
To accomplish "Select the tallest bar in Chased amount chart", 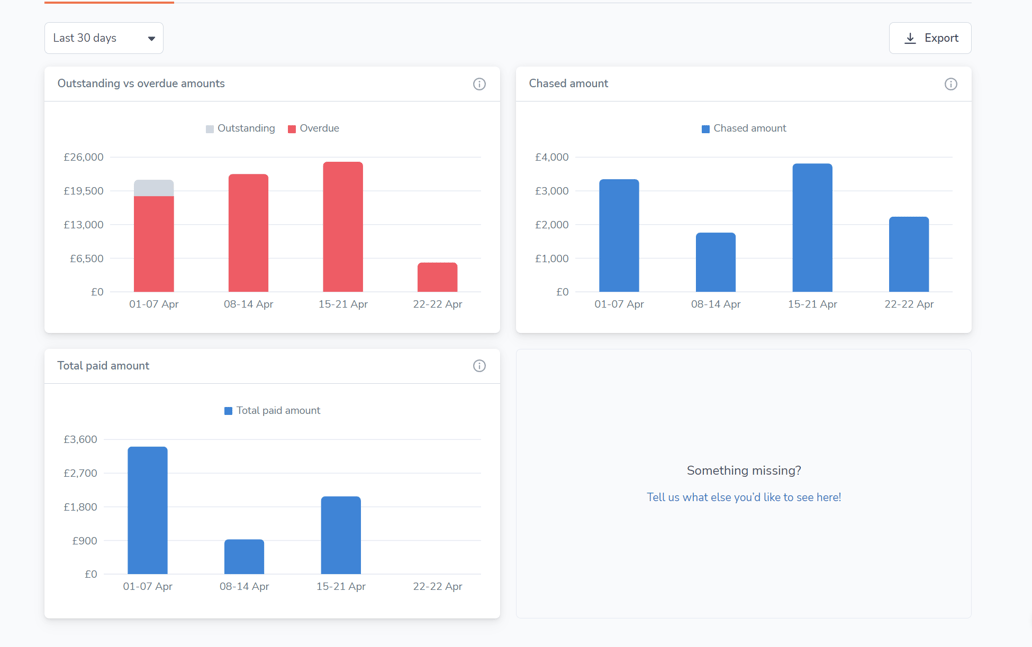I will pyautogui.click(x=810, y=225).
